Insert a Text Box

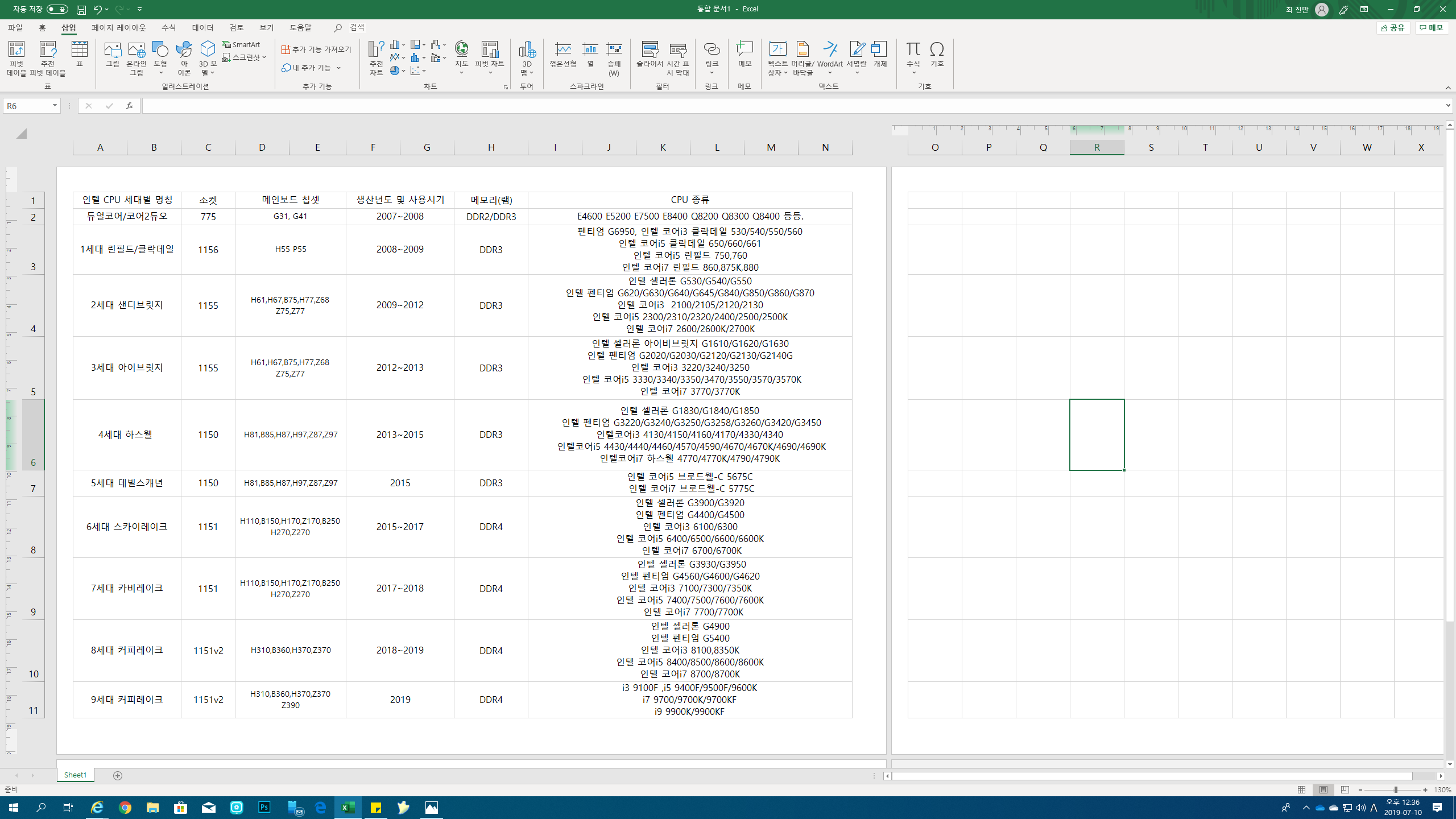pos(777,59)
